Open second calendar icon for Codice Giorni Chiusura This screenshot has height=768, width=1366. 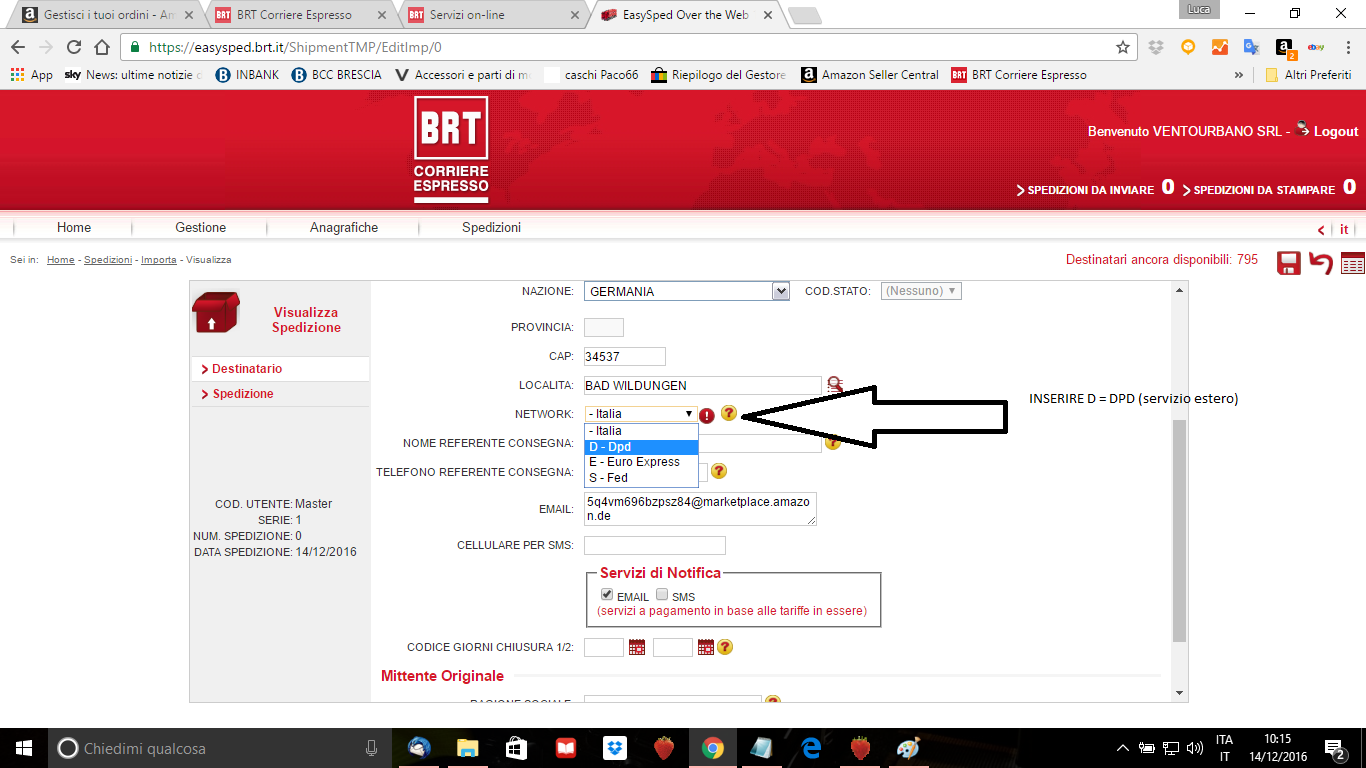tap(706, 647)
